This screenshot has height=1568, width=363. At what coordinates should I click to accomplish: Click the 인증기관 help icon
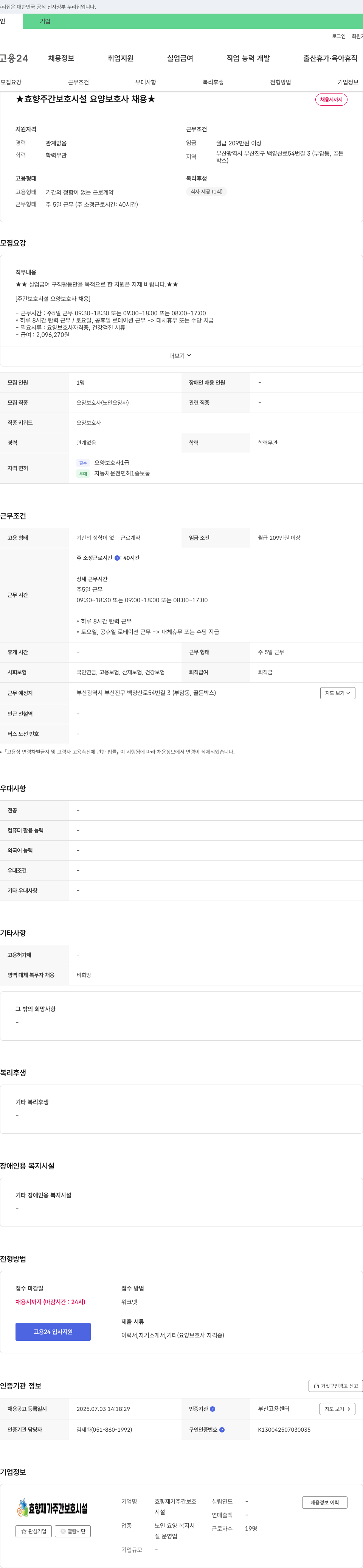pyautogui.click(x=212, y=1409)
